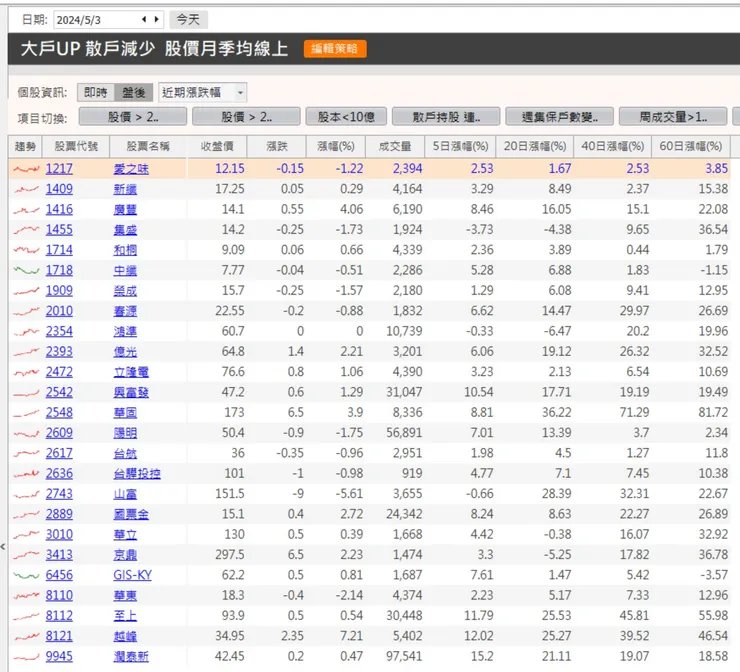Open the 近期漲跌幅 dropdown

pyautogui.click(x=202, y=92)
